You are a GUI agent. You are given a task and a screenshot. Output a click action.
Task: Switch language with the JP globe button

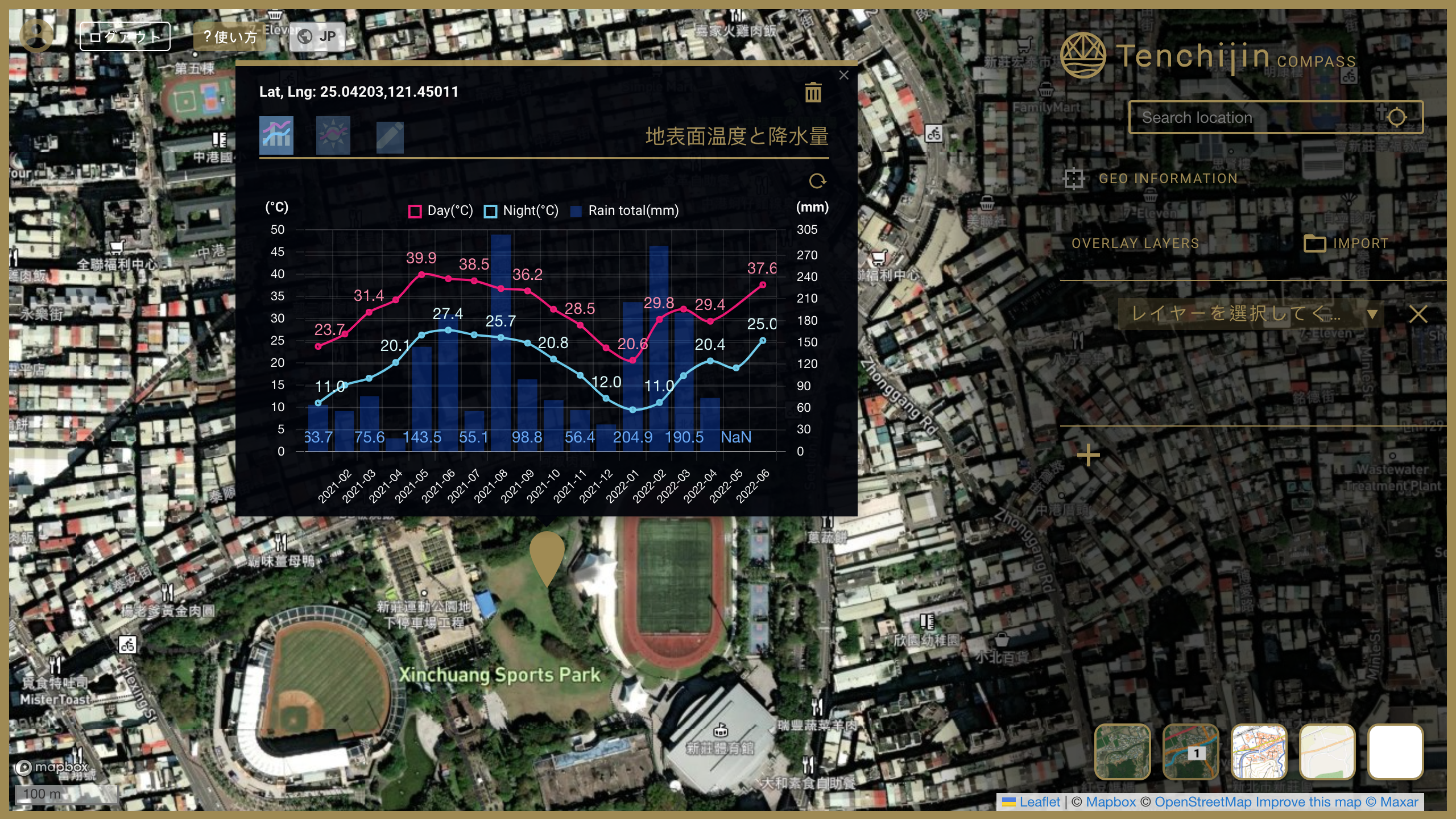[317, 36]
